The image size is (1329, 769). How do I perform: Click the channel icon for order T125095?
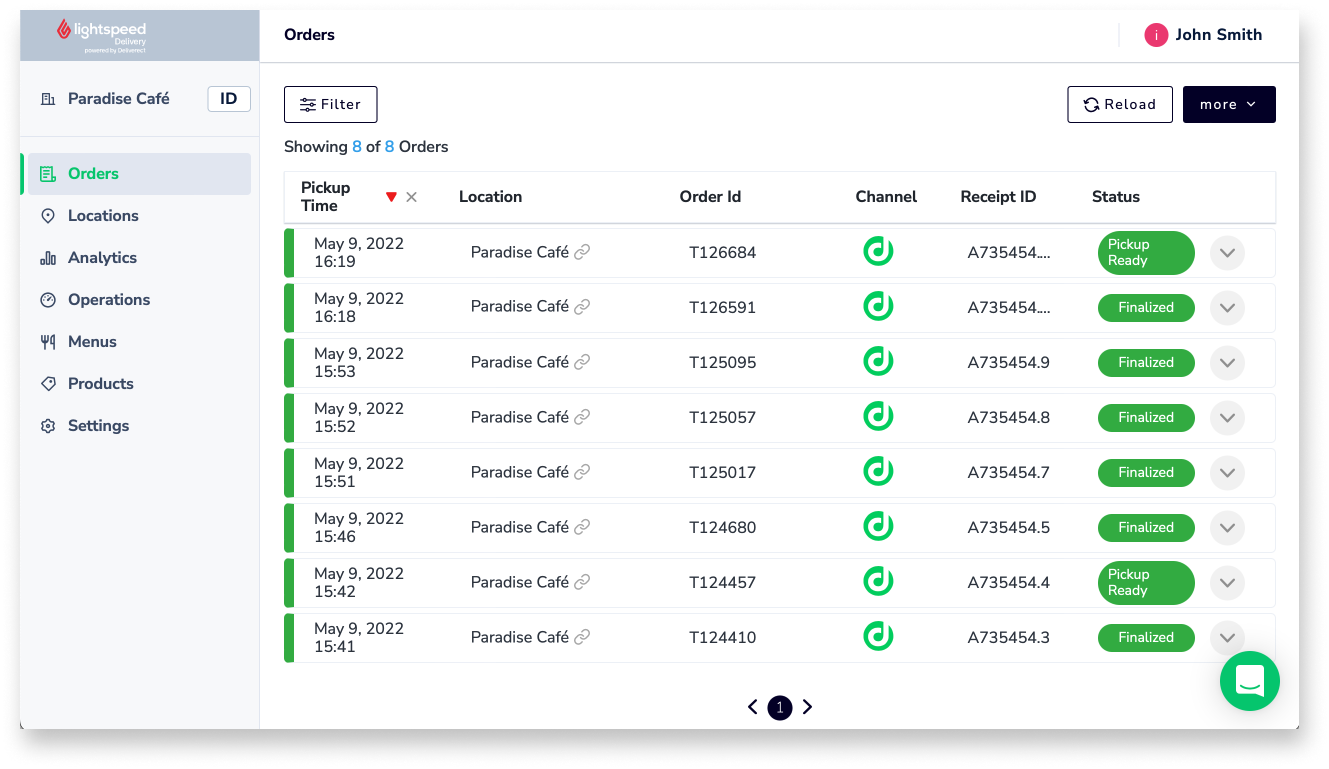[878, 362]
